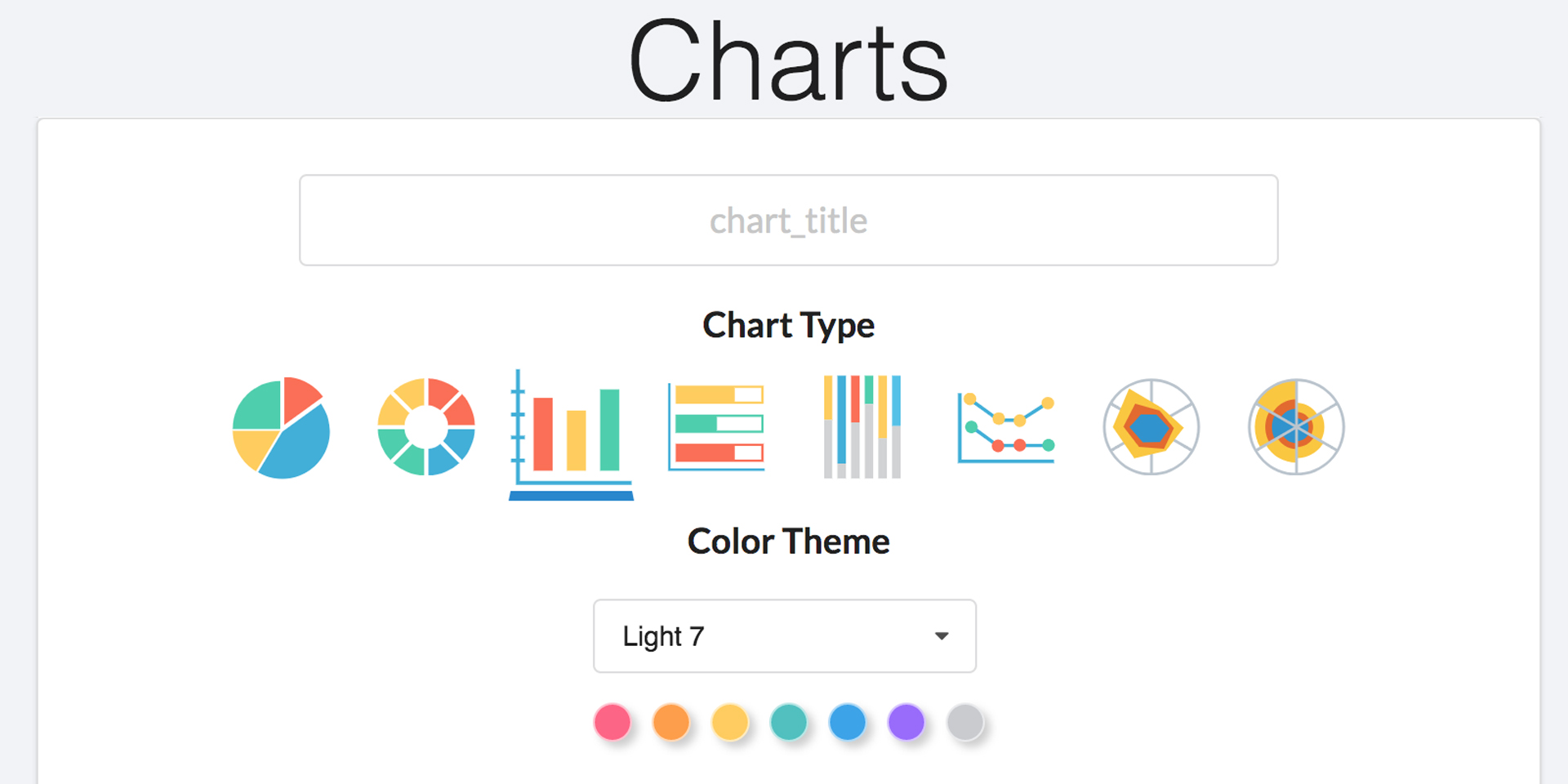This screenshot has width=1568, height=784.
Task: Choose the line chart type icon
Action: pos(1006,427)
